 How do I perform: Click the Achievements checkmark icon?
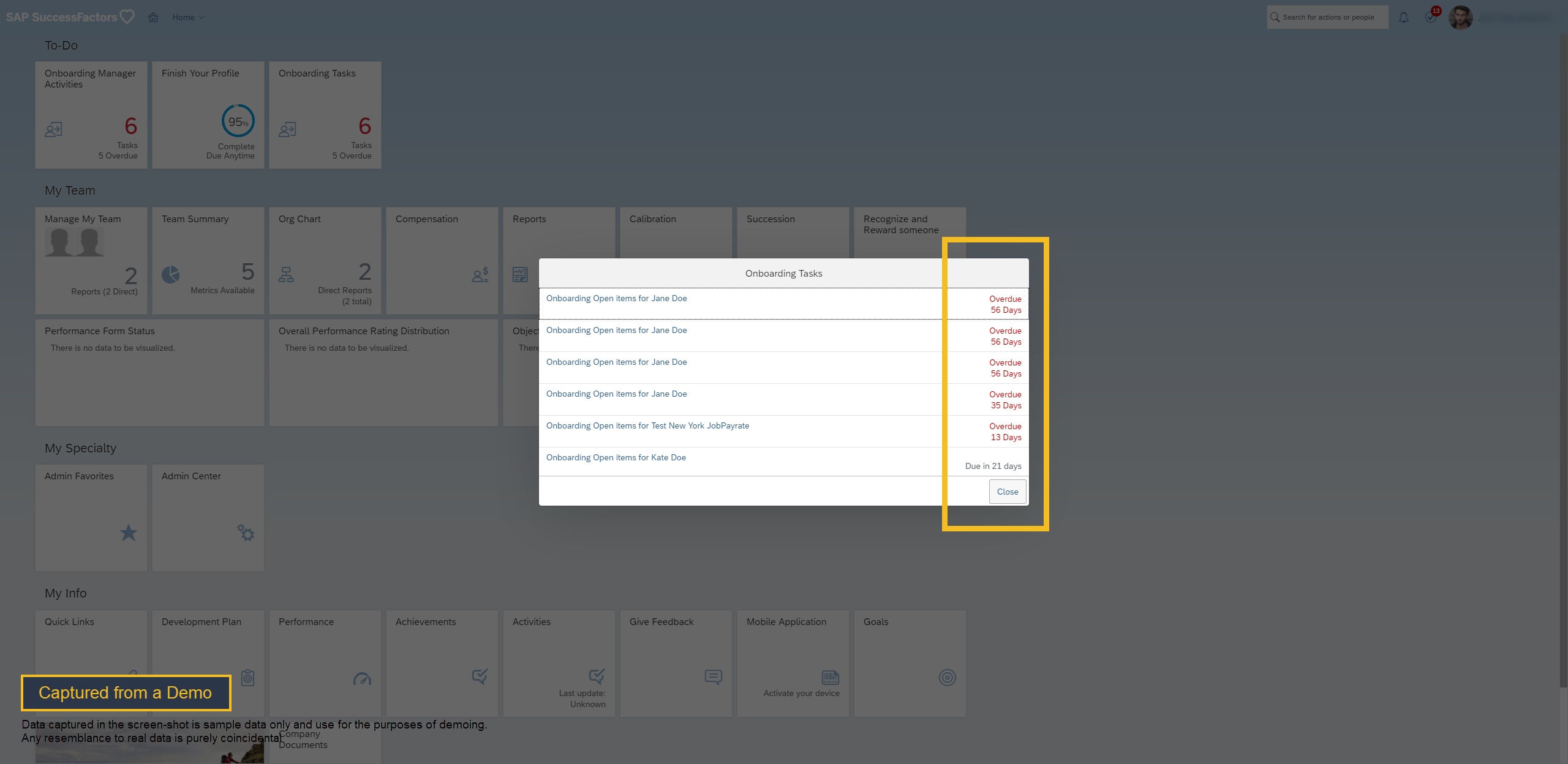(480, 676)
